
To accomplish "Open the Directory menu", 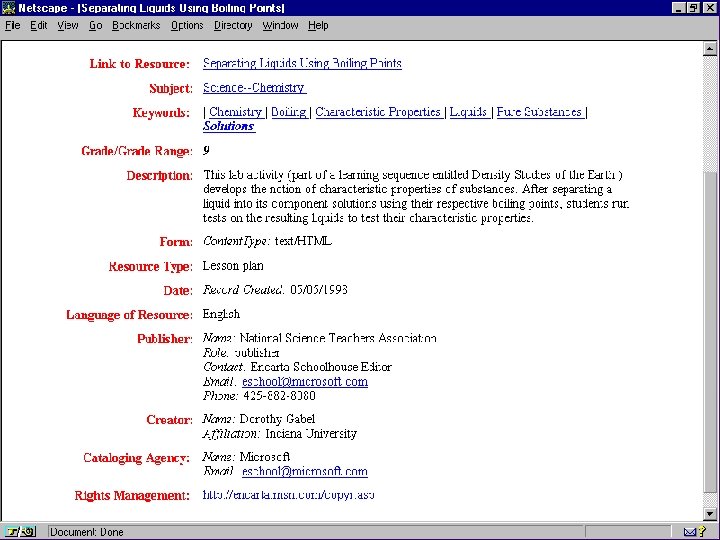I will click(x=233, y=25).
